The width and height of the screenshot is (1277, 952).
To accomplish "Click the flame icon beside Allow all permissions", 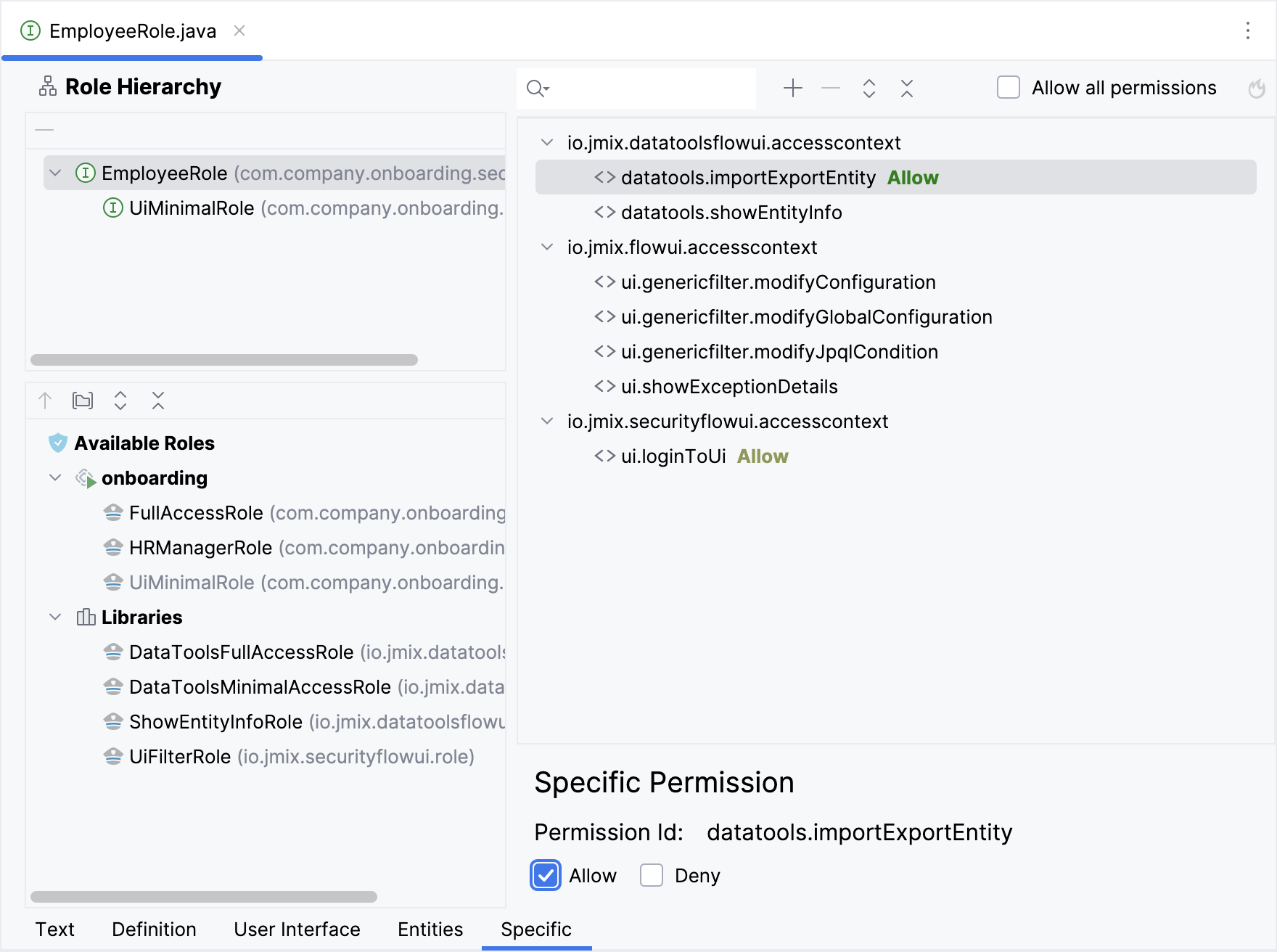I will pyautogui.click(x=1256, y=89).
